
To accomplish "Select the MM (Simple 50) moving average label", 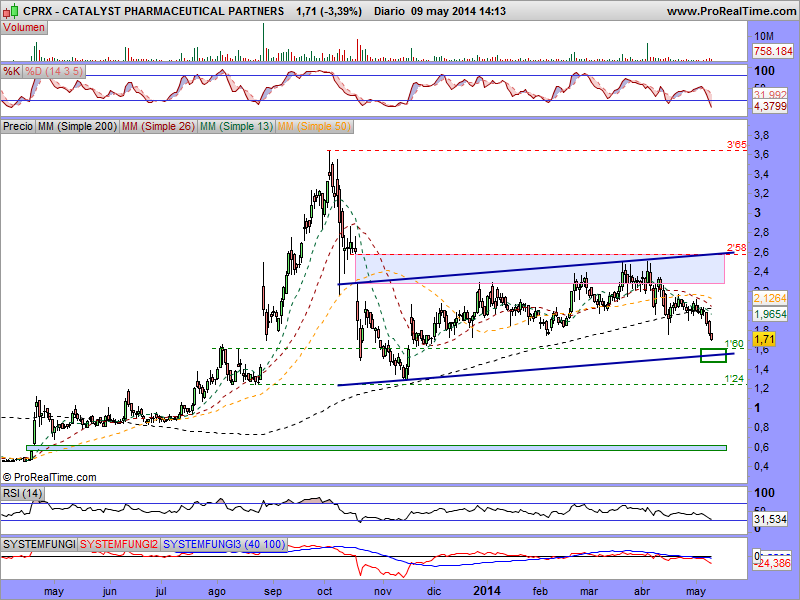I will click(x=314, y=126).
